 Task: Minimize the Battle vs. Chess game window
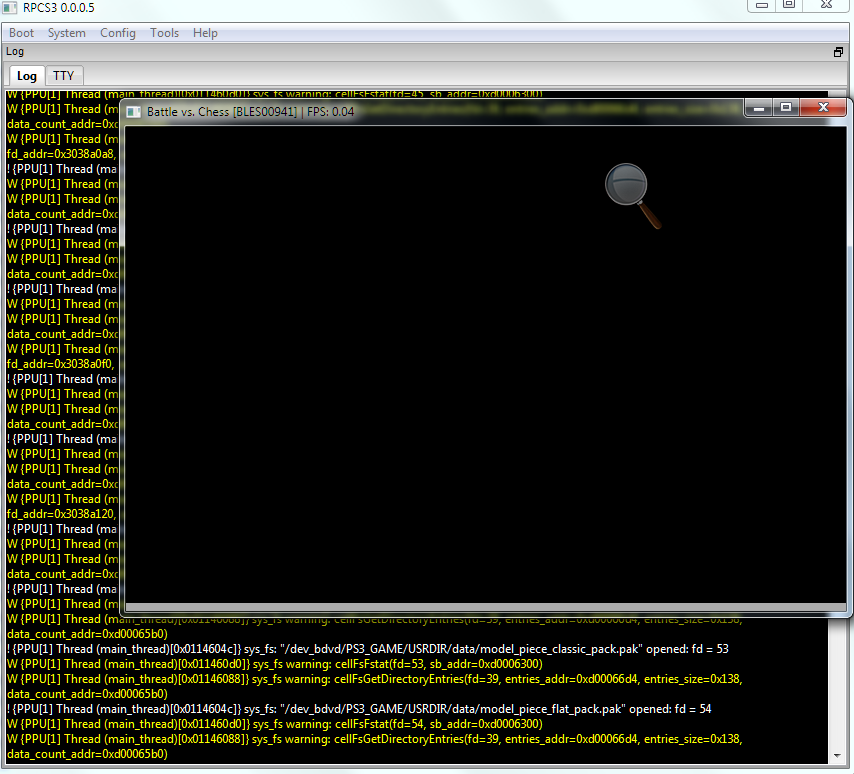pos(759,107)
